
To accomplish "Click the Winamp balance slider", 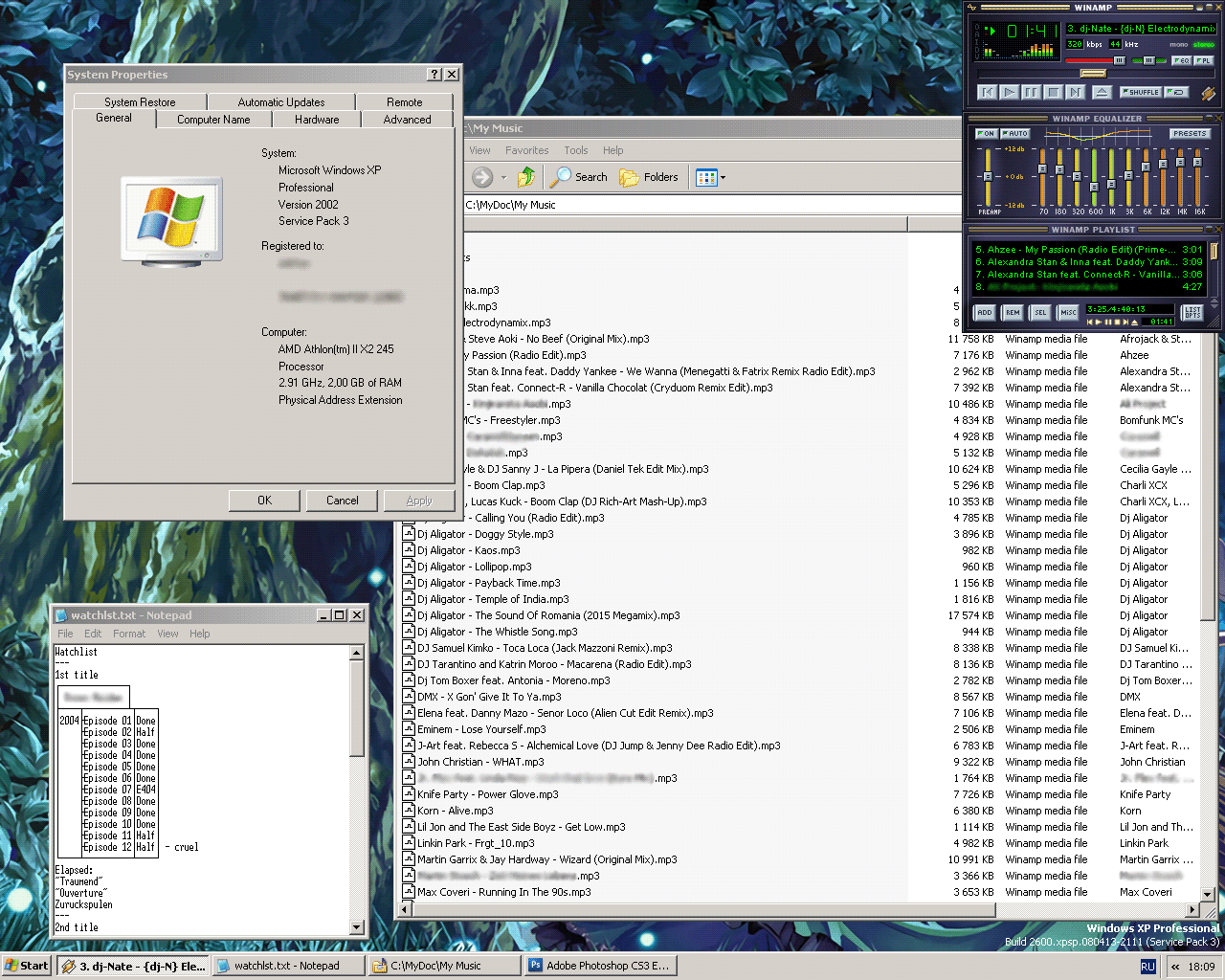I will pos(1149,60).
